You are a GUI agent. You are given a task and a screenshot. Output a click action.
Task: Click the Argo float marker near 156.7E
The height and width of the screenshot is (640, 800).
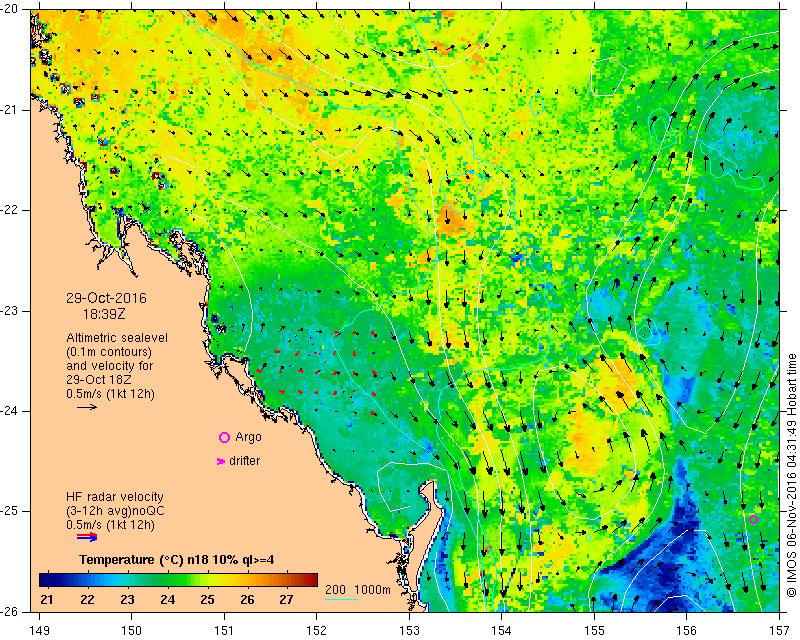pyautogui.click(x=753, y=520)
